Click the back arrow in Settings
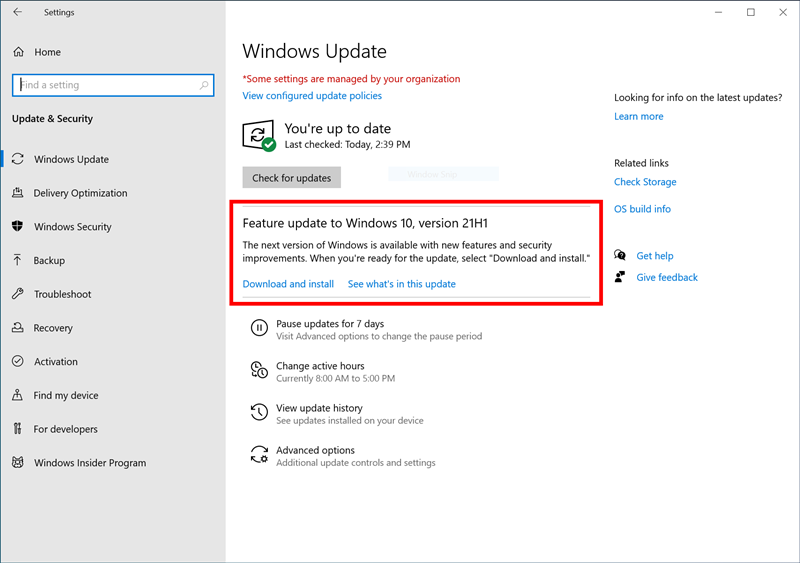The image size is (800, 563). (x=18, y=12)
